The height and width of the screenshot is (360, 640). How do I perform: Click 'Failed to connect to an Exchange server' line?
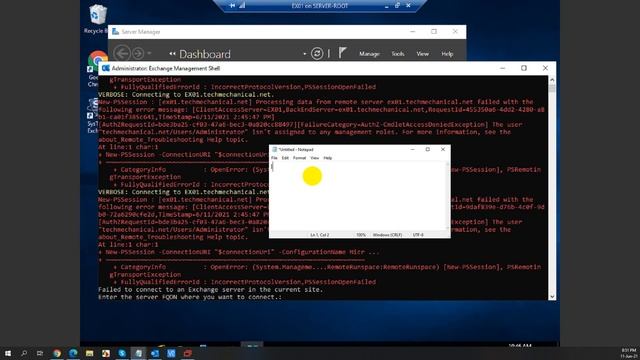pos(211,289)
